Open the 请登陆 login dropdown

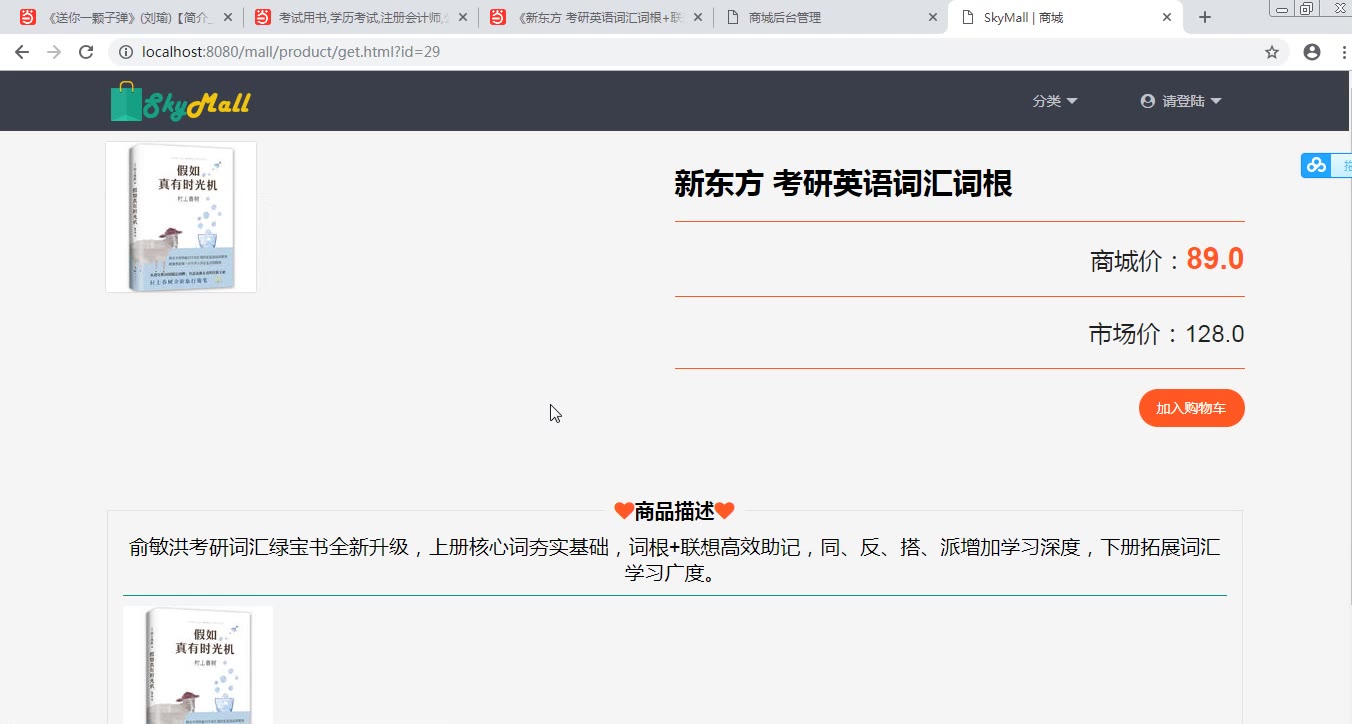tap(1181, 101)
